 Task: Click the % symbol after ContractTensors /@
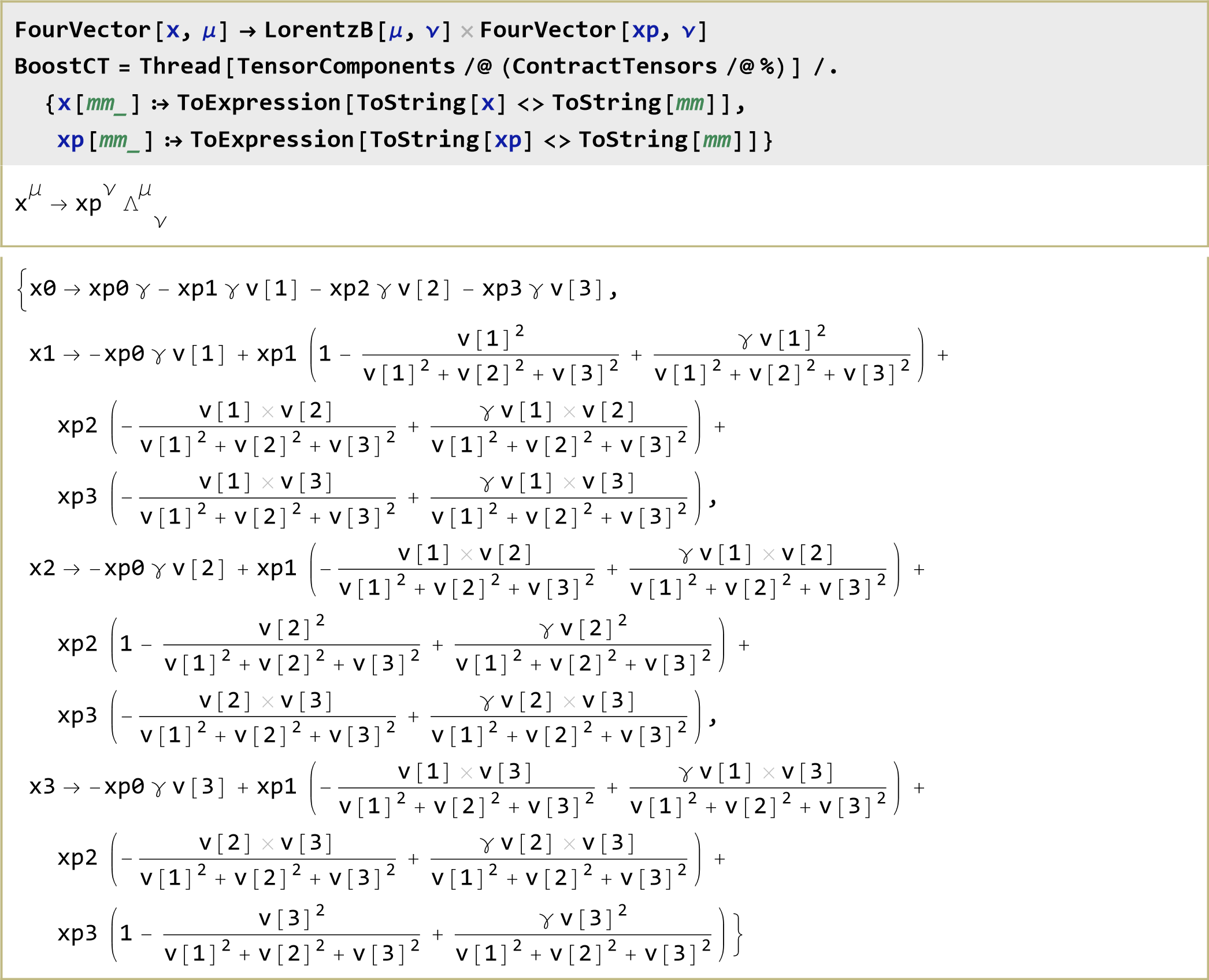767,67
